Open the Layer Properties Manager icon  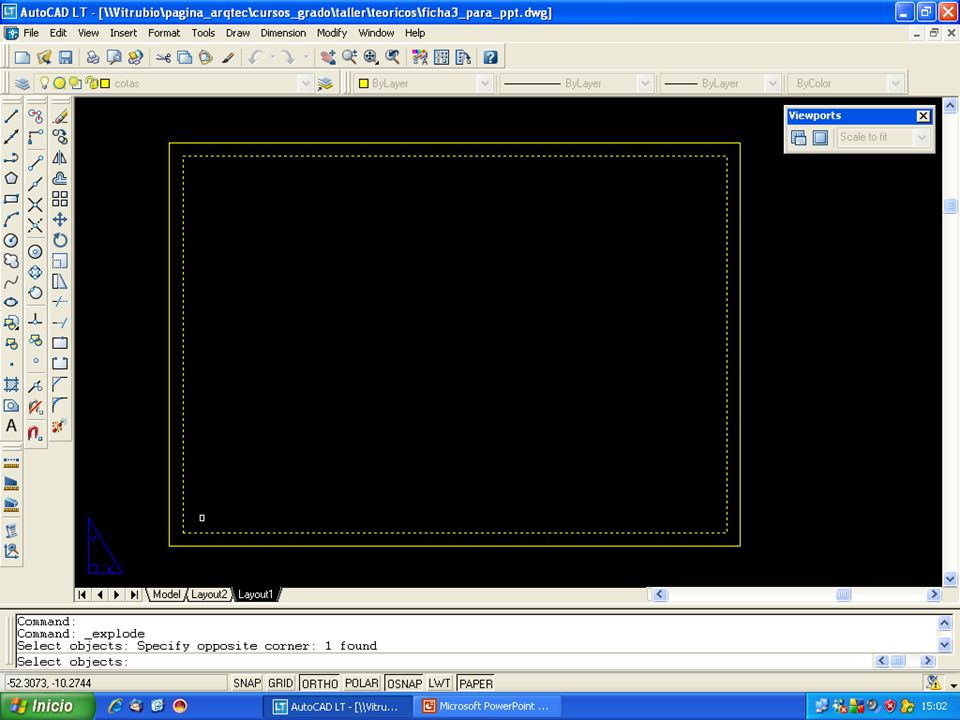coord(22,83)
